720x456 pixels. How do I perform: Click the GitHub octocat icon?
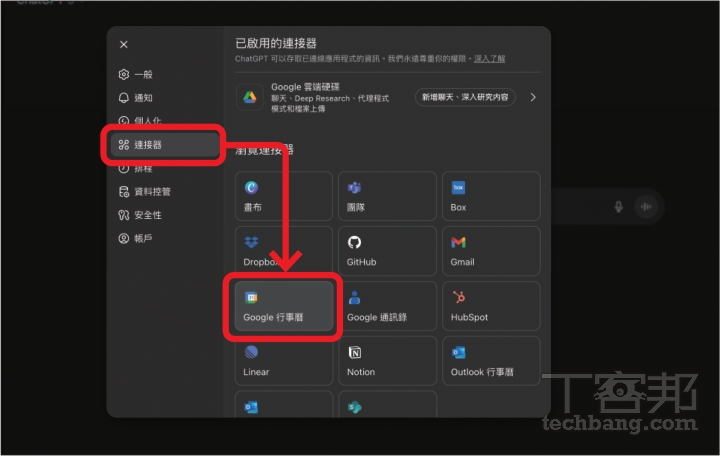coord(354,242)
